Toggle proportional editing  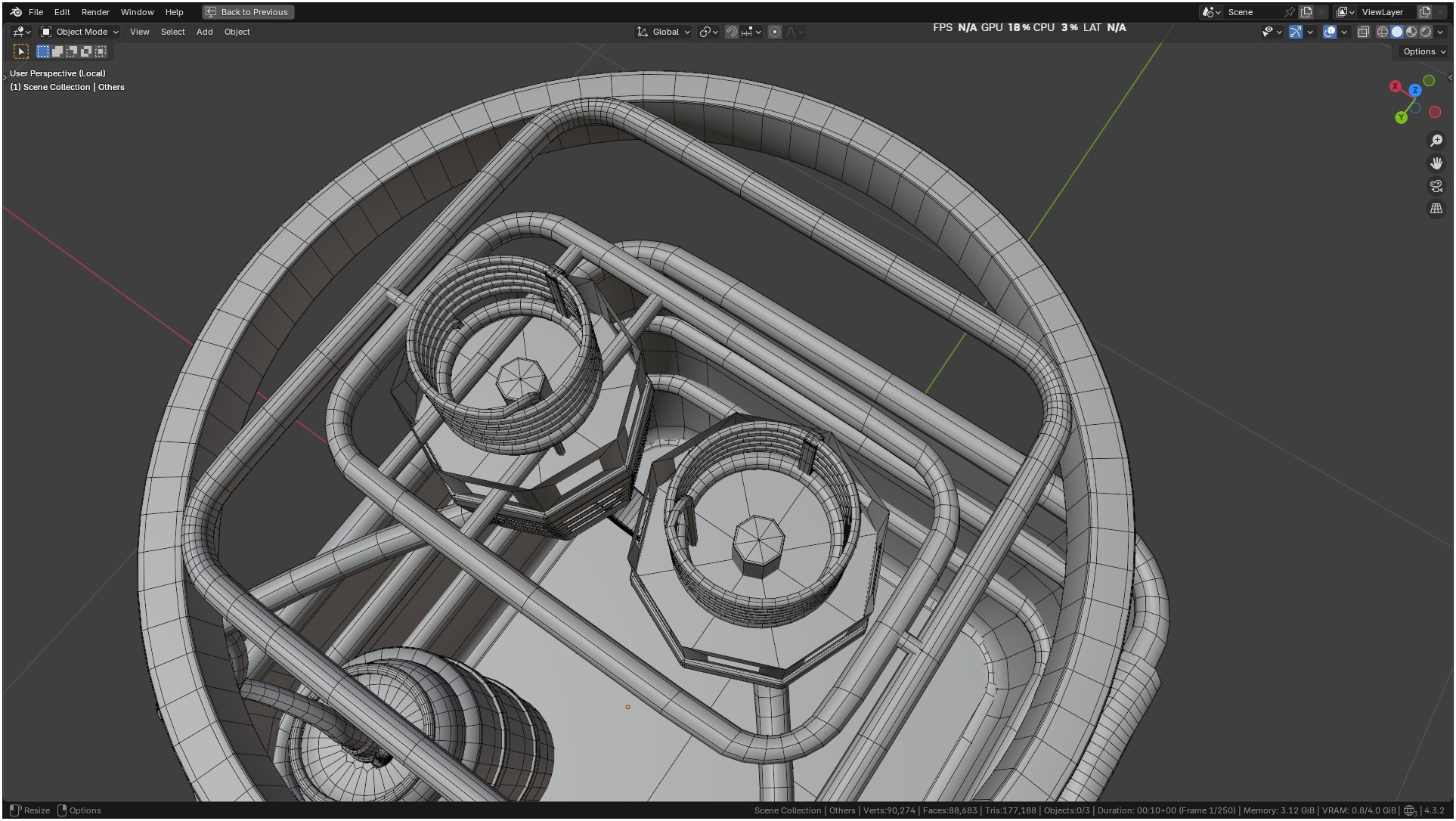pos(775,32)
